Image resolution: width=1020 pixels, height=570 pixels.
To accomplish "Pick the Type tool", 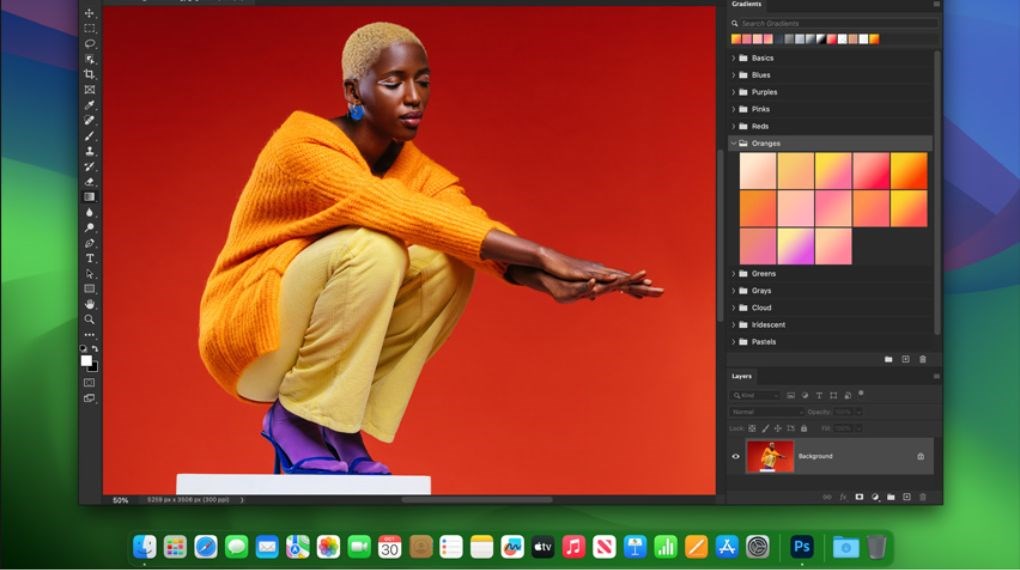I will [x=90, y=258].
